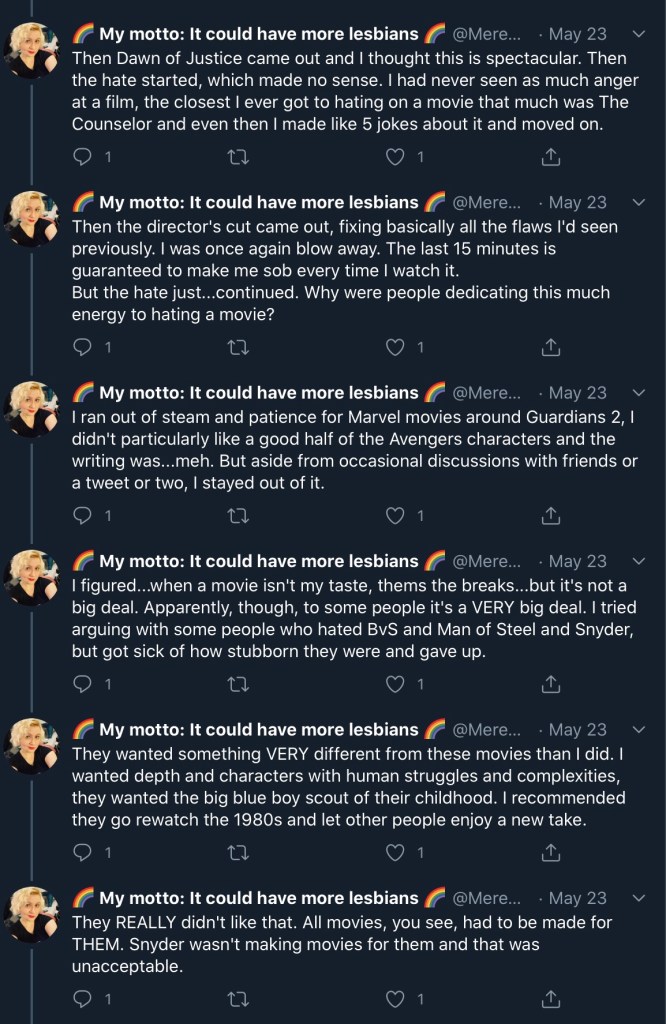This screenshot has width=666, height=1024.
Task: Retweet the Guardians 2 Marvel tweet
Action: point(240,515)
